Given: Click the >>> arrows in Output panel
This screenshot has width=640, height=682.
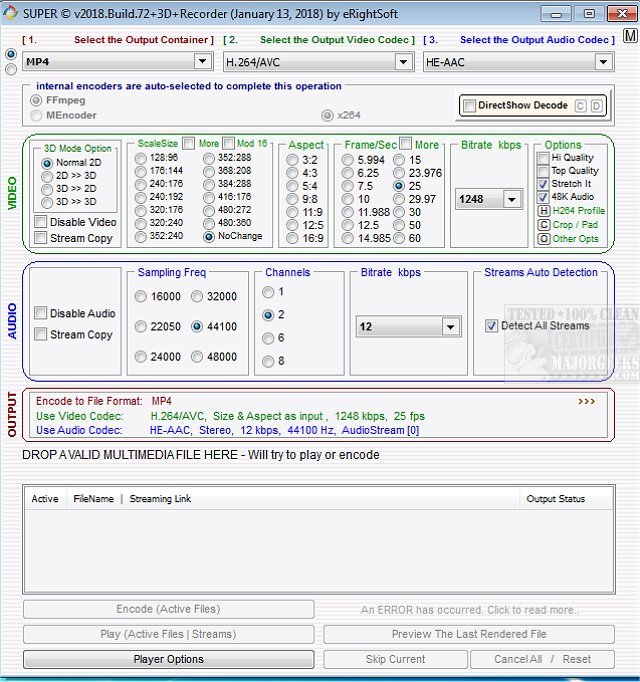Looking at the screenshot, I should coord(586,401).
